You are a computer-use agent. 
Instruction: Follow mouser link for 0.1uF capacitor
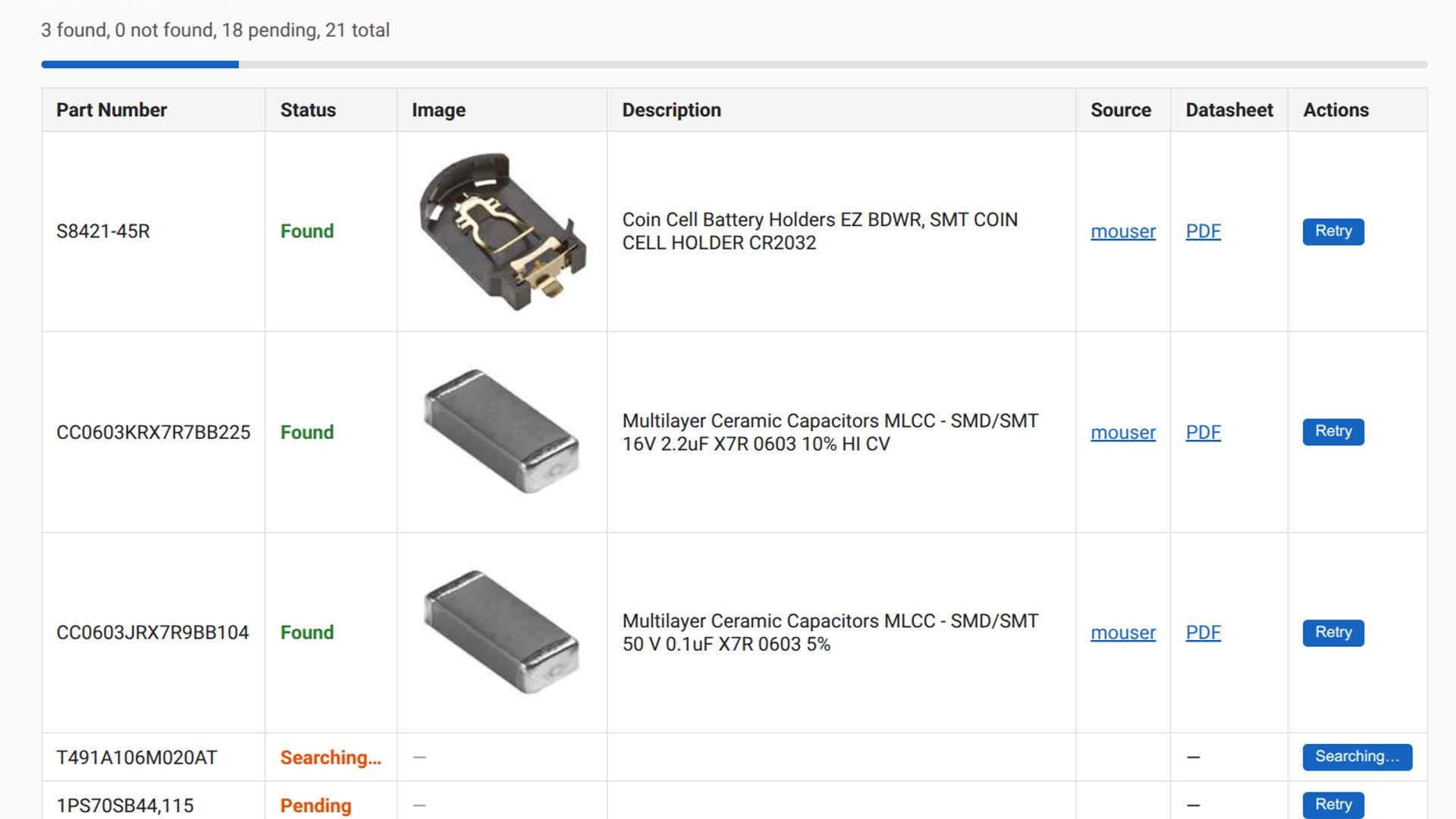tap(1122, 632)
